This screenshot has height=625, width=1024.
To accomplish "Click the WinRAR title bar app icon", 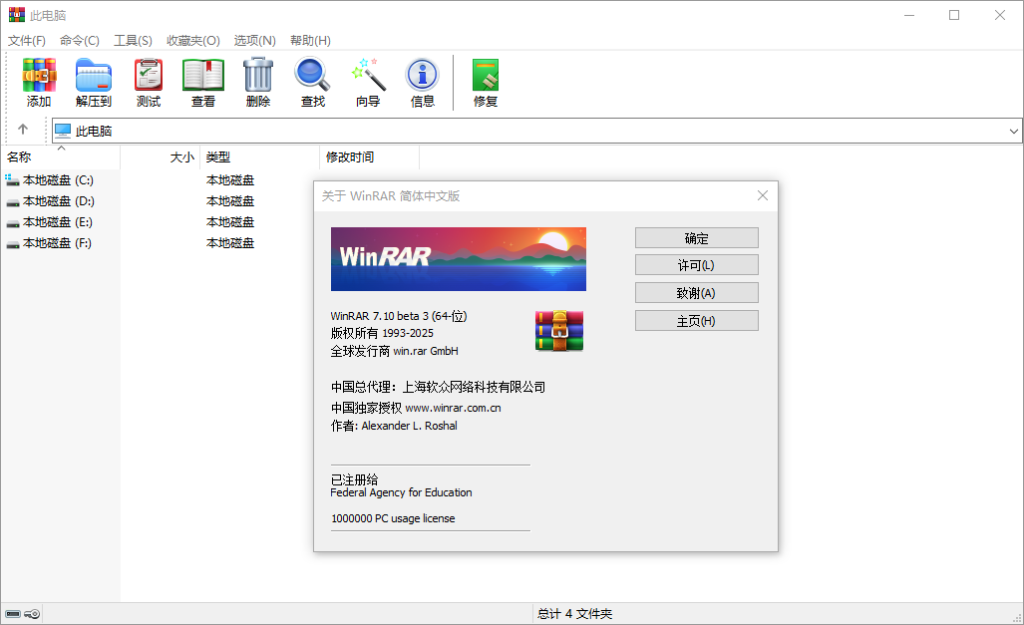I will click(x=16, y=14).
